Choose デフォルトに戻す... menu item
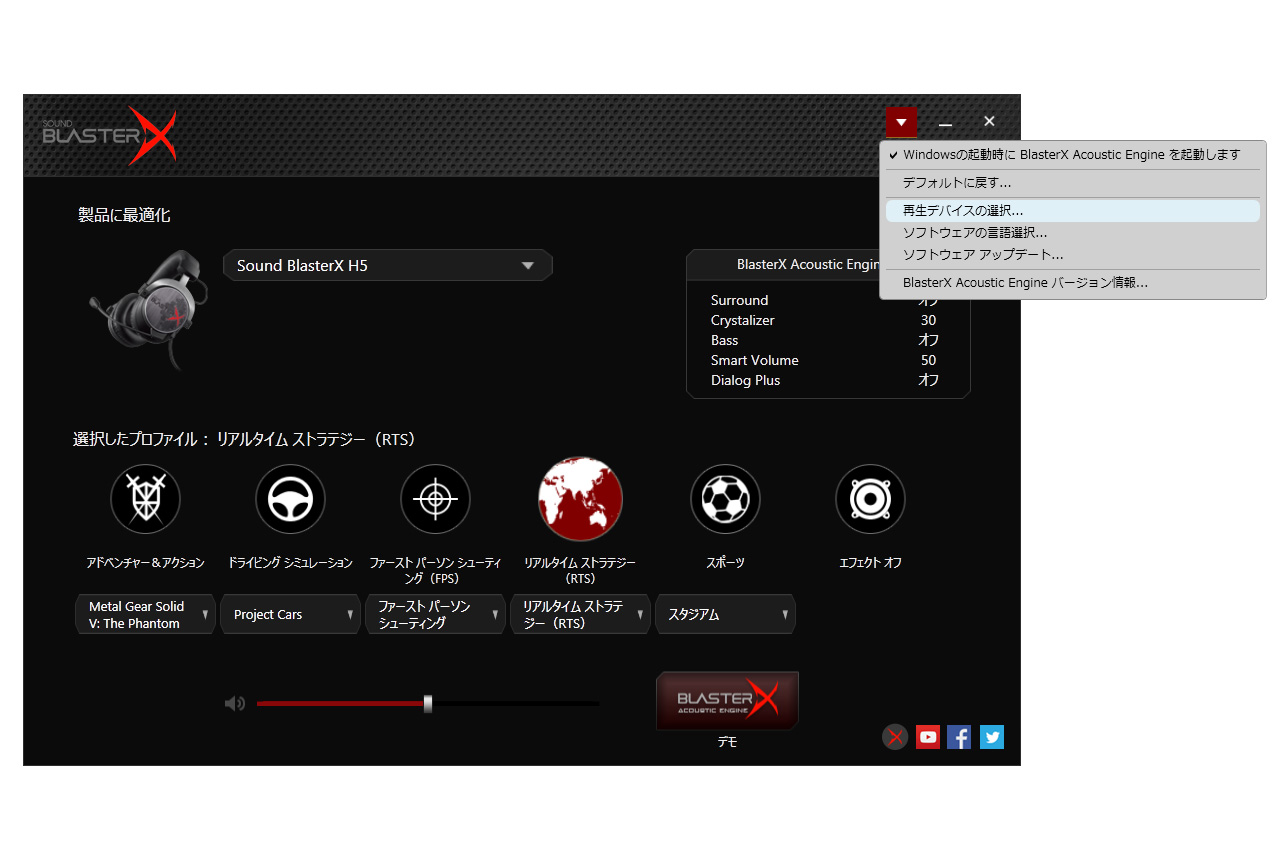 [1073, 183]
